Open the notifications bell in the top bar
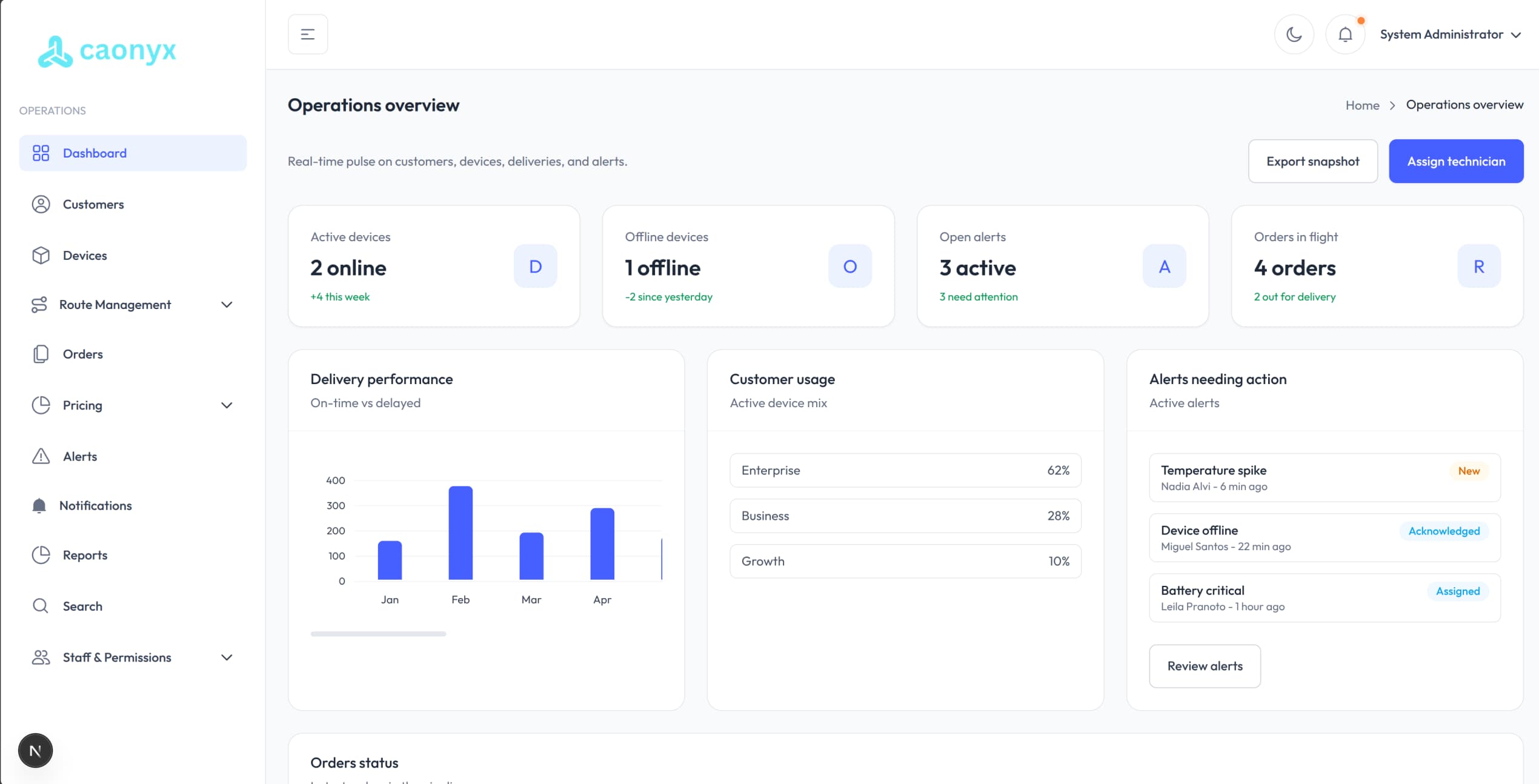 click(x=1345, y=34)
